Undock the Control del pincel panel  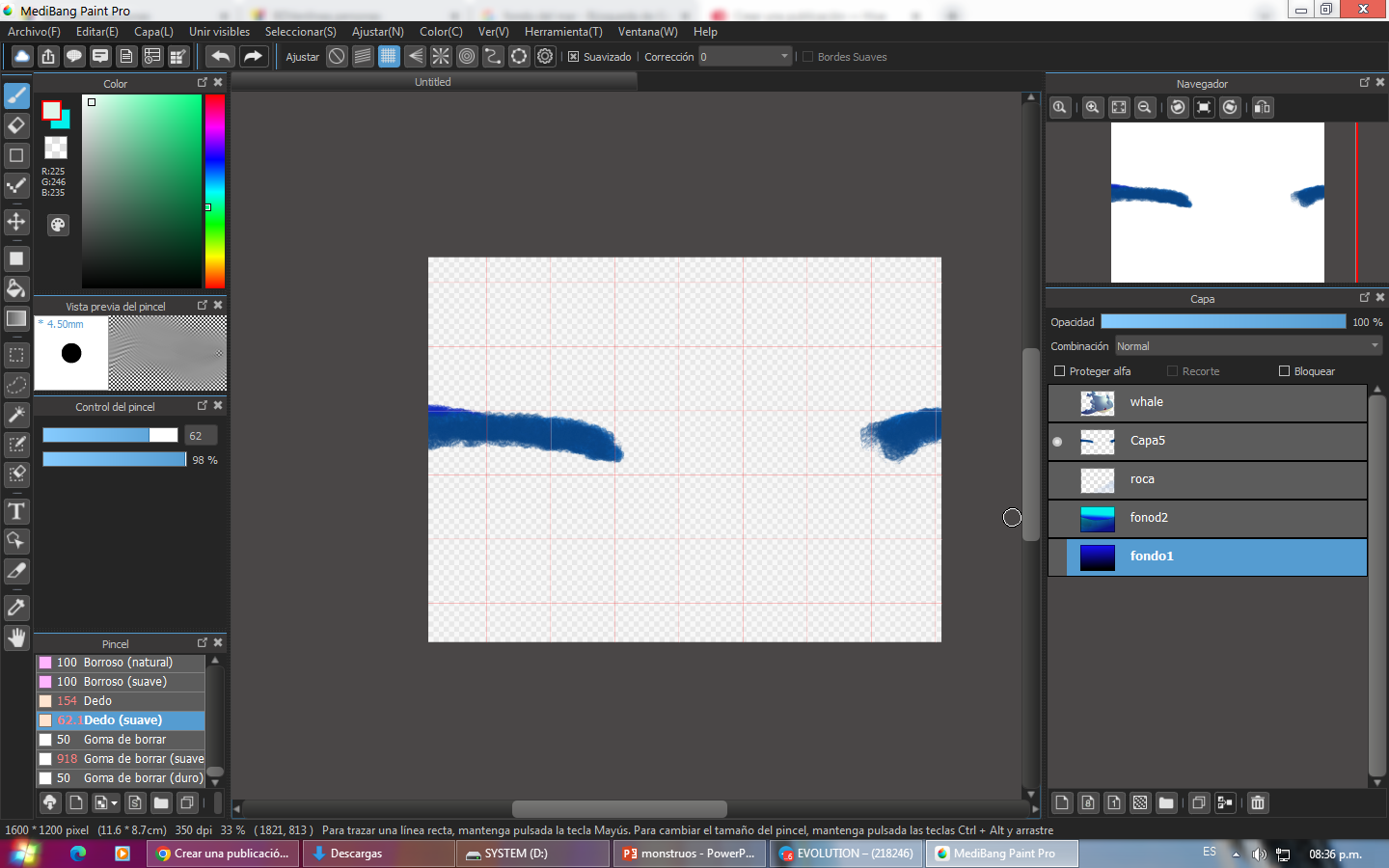(x=203, y=406)
